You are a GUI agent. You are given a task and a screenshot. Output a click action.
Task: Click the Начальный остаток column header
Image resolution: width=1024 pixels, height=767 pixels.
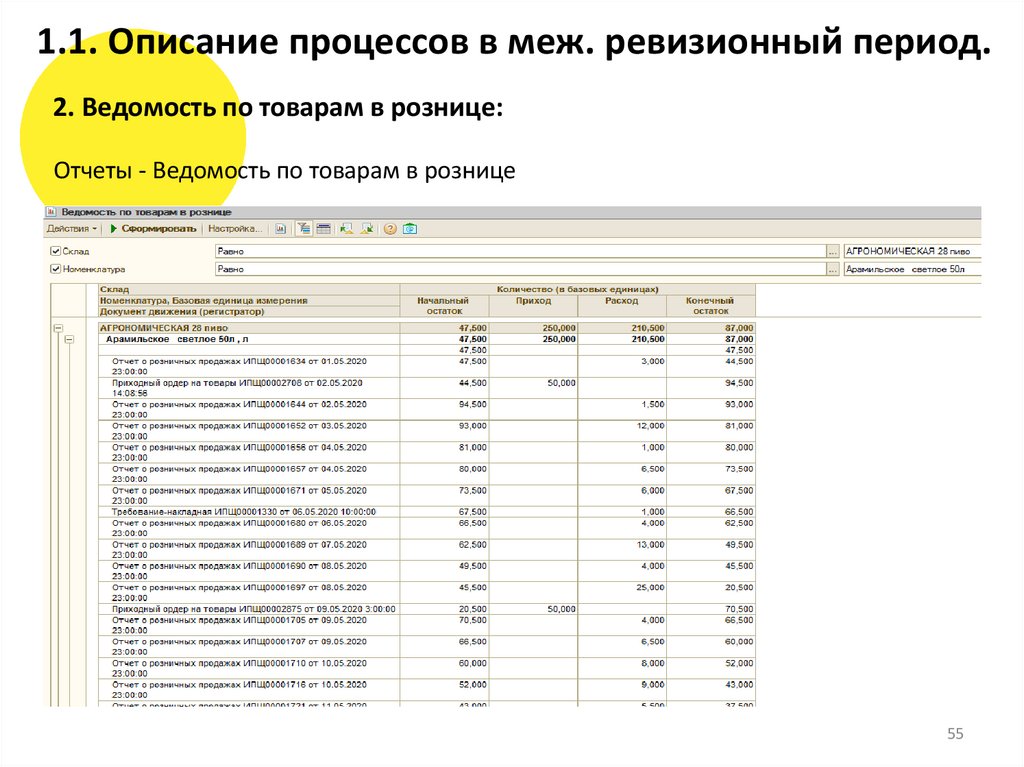click(x=443, y=306)
